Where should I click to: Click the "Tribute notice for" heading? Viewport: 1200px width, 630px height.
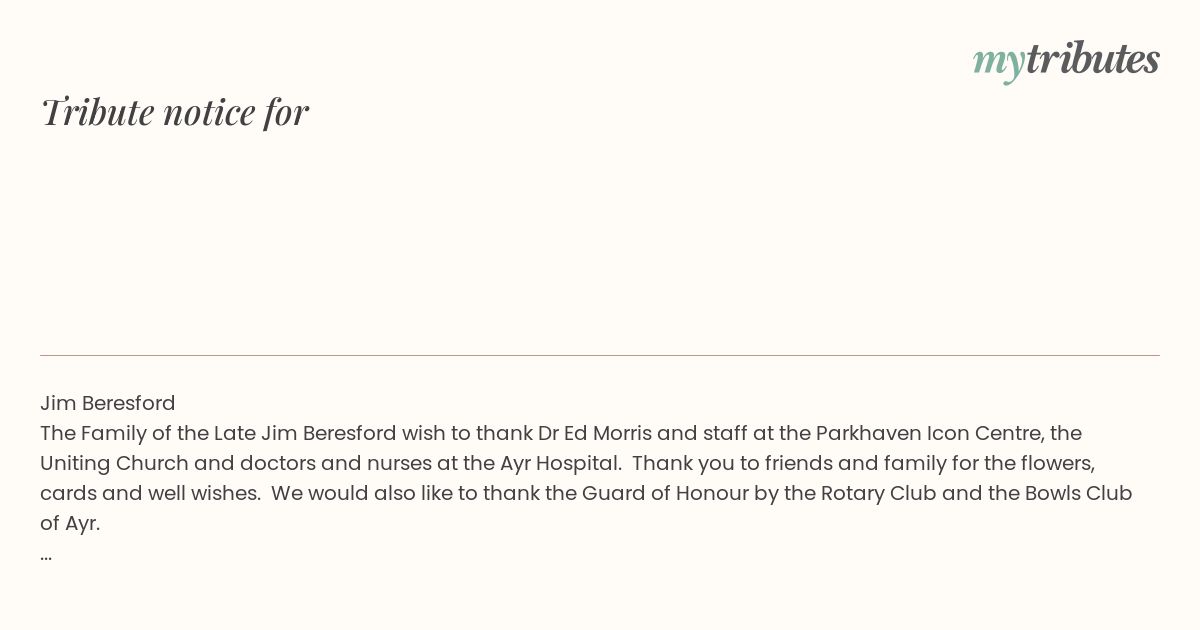tap(175, 112)
